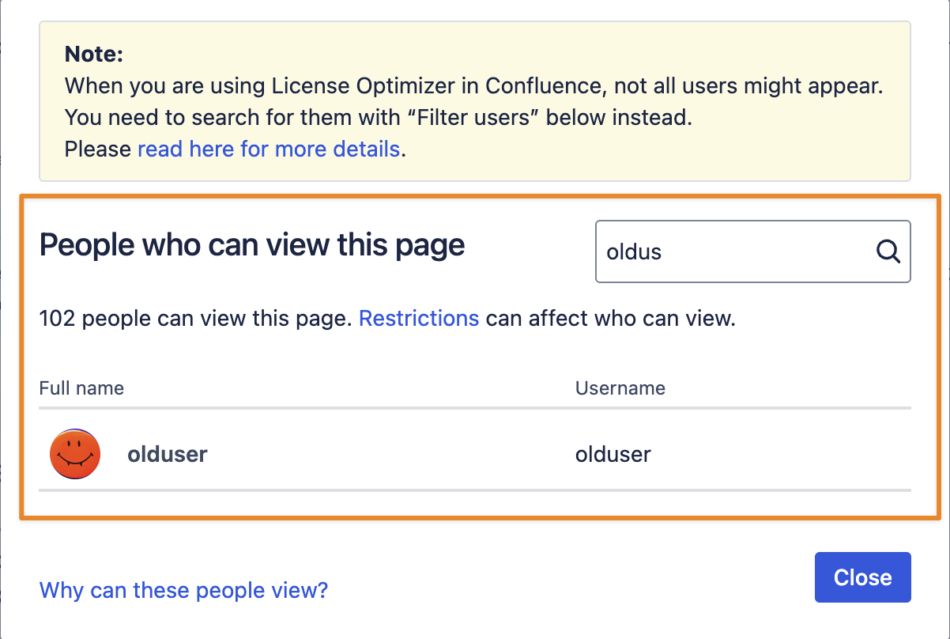Viewport: 950px width, 639px height.
Task: Select the olduser username cell
Action: 613,454
